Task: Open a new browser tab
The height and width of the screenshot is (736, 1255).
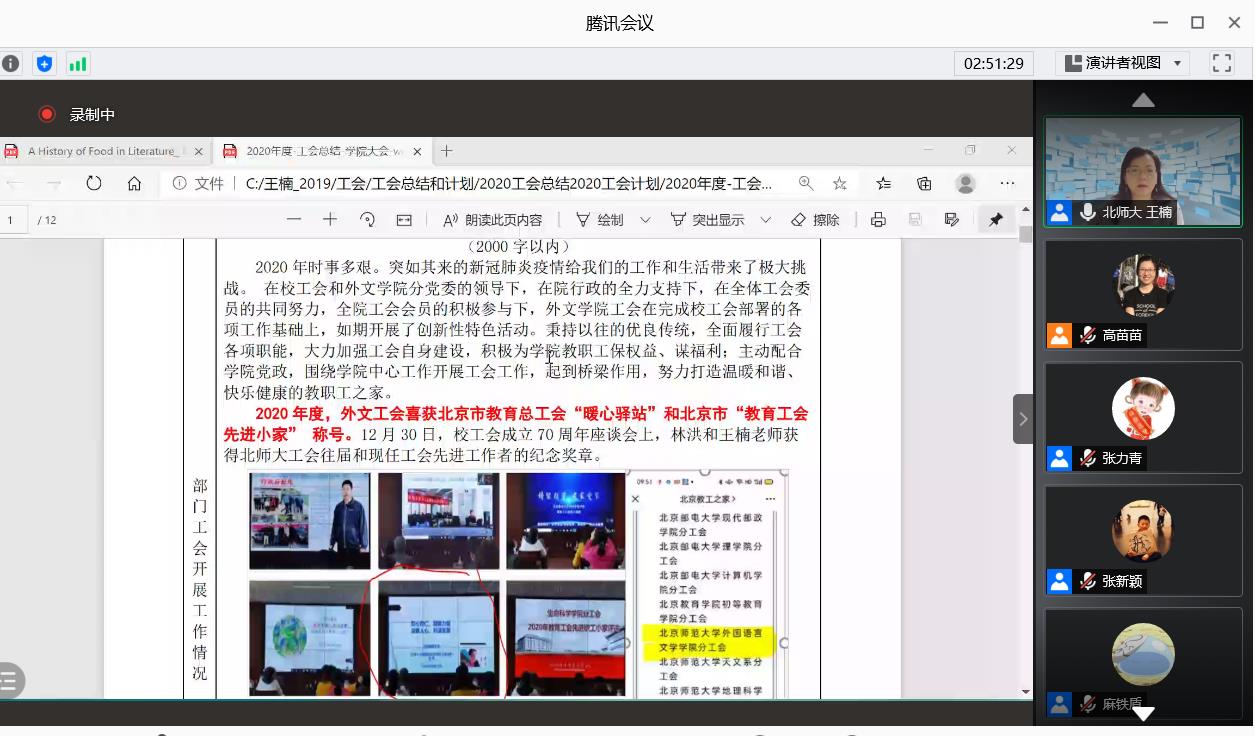Action: click(447, 151)
